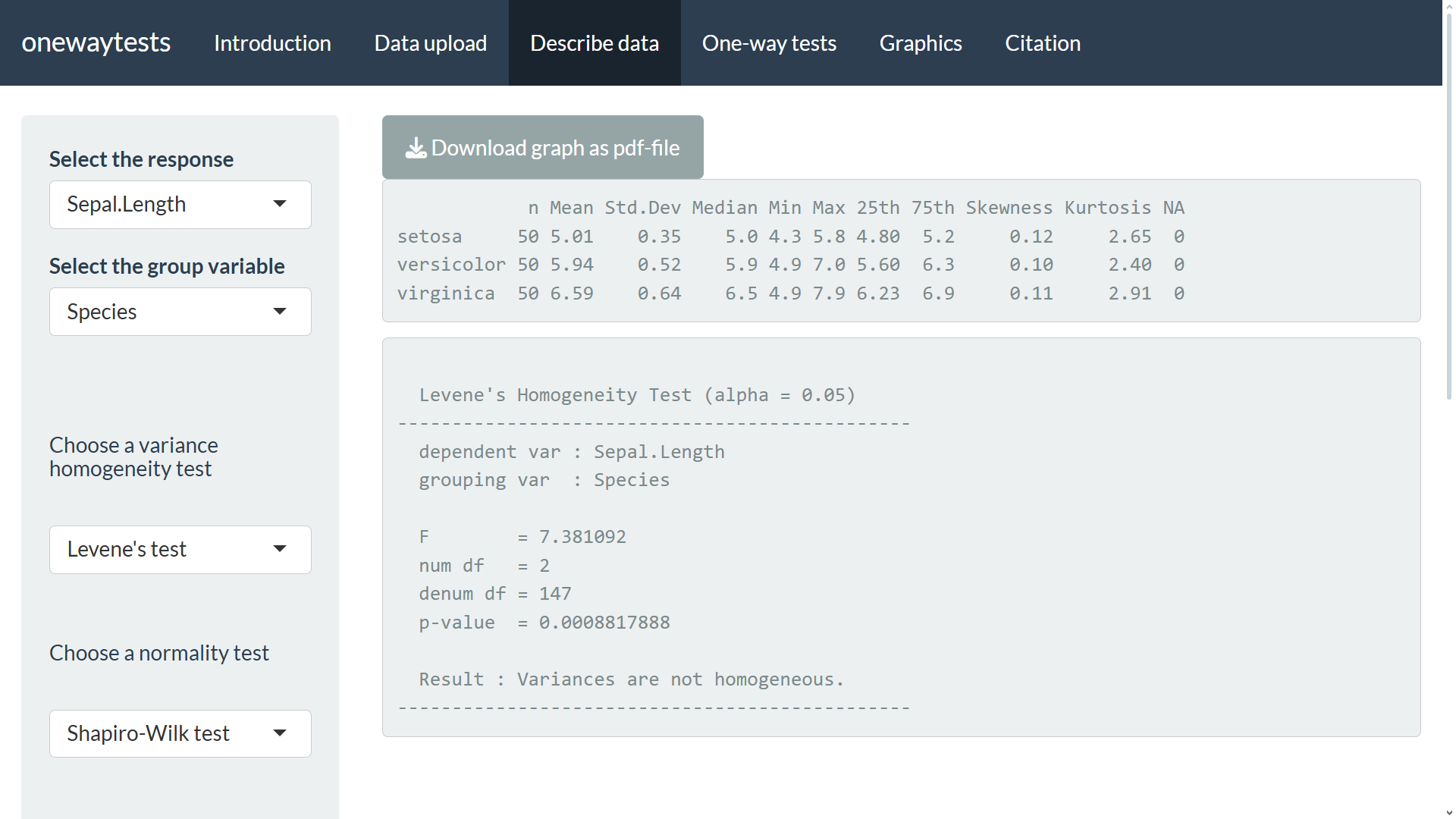Click the Select the response label
Screen dimensions: 1456x819
[141, 159]
